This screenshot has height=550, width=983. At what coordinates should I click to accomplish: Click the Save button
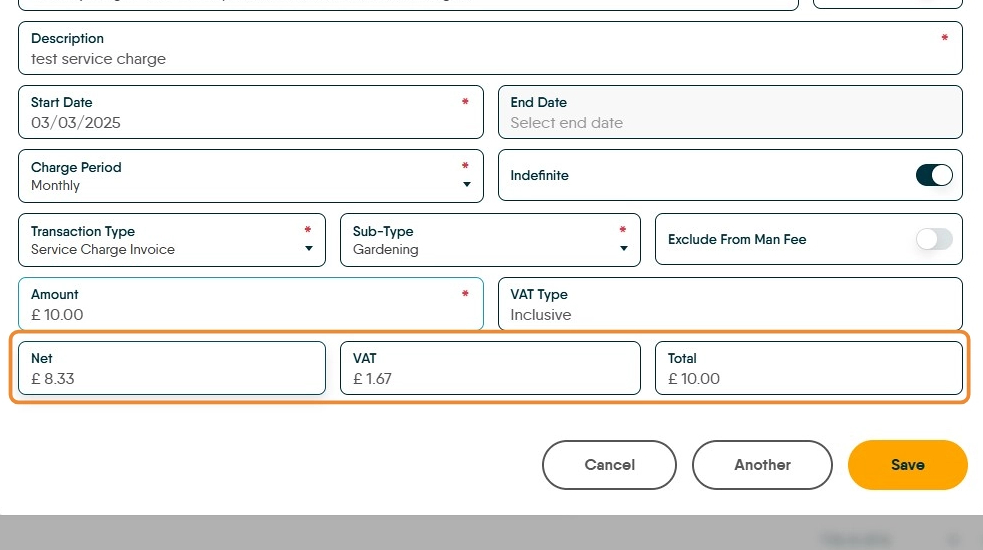coord(907,465)
